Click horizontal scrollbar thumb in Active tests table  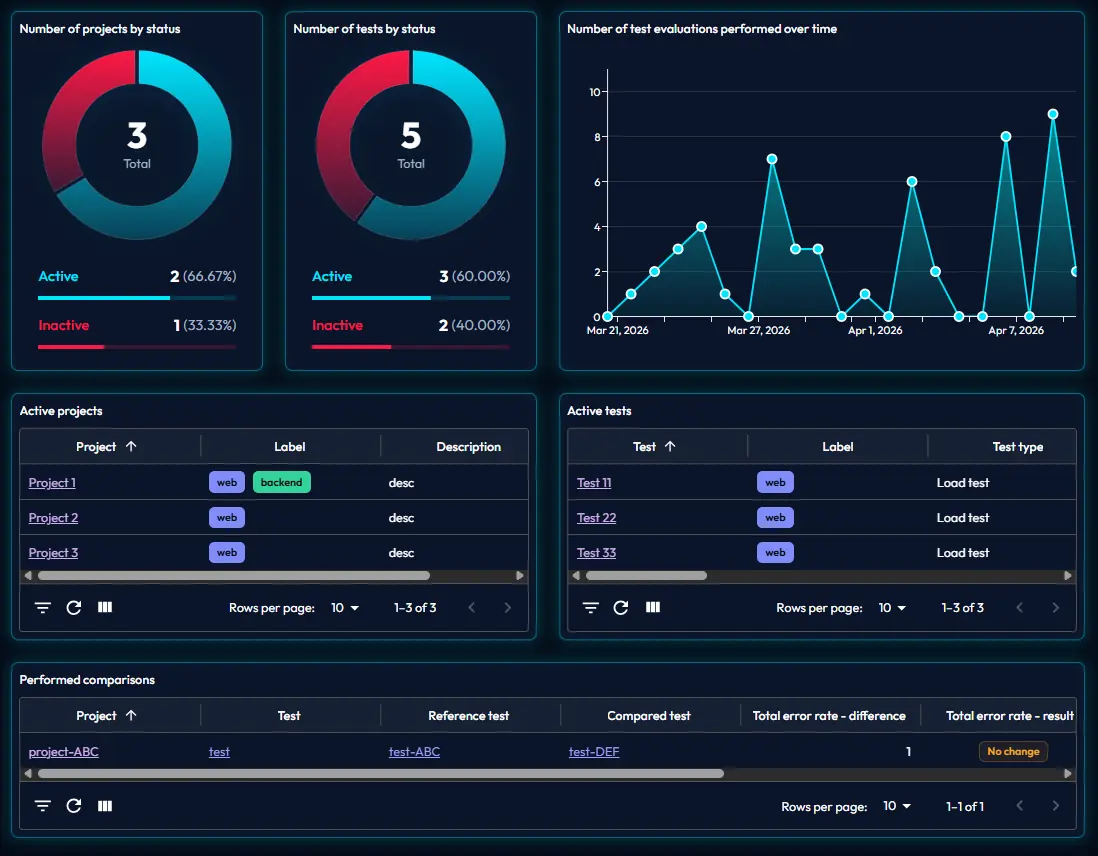(x=646, y=576)
